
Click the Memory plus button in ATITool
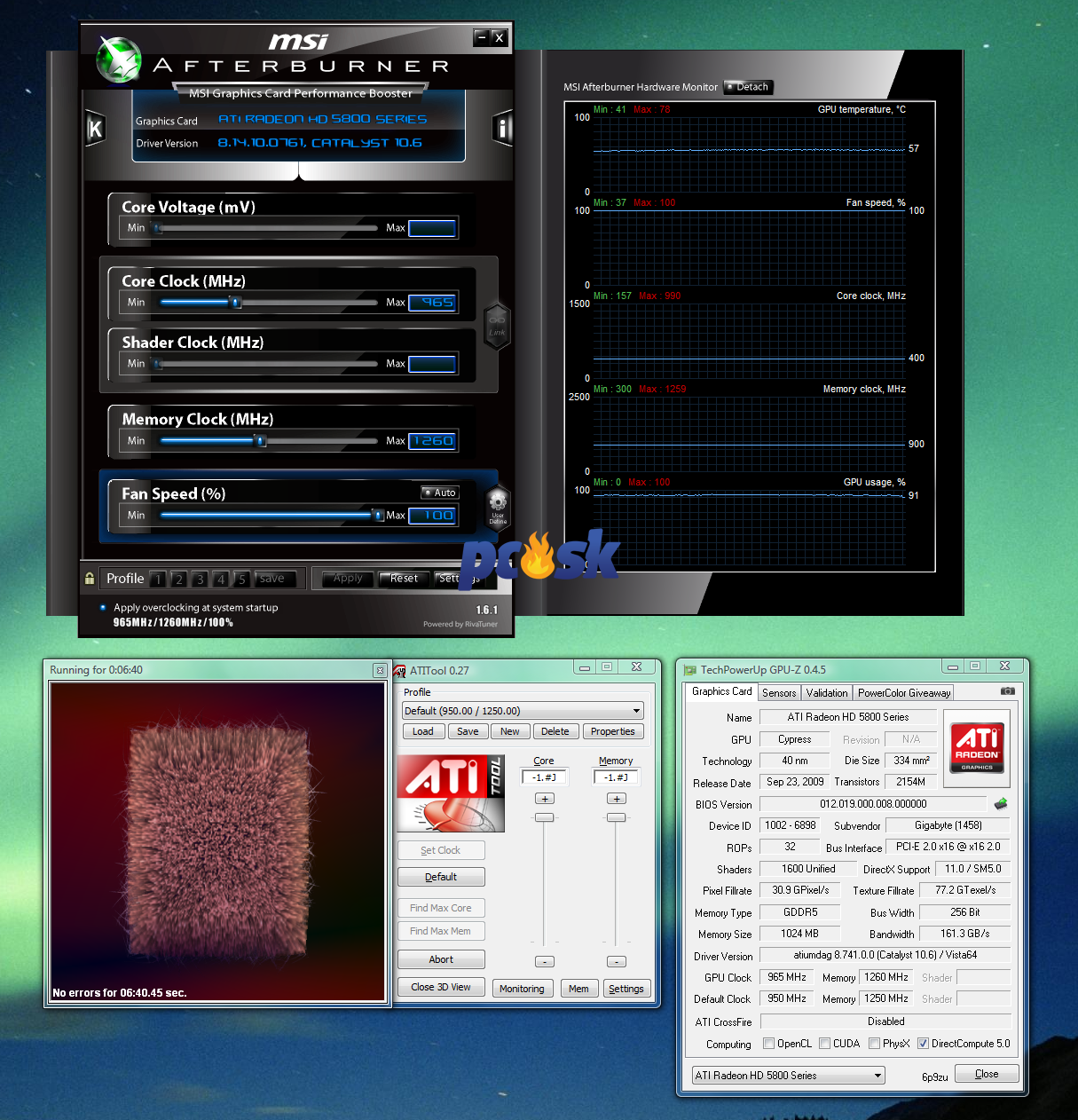click(x=617, y=799)
